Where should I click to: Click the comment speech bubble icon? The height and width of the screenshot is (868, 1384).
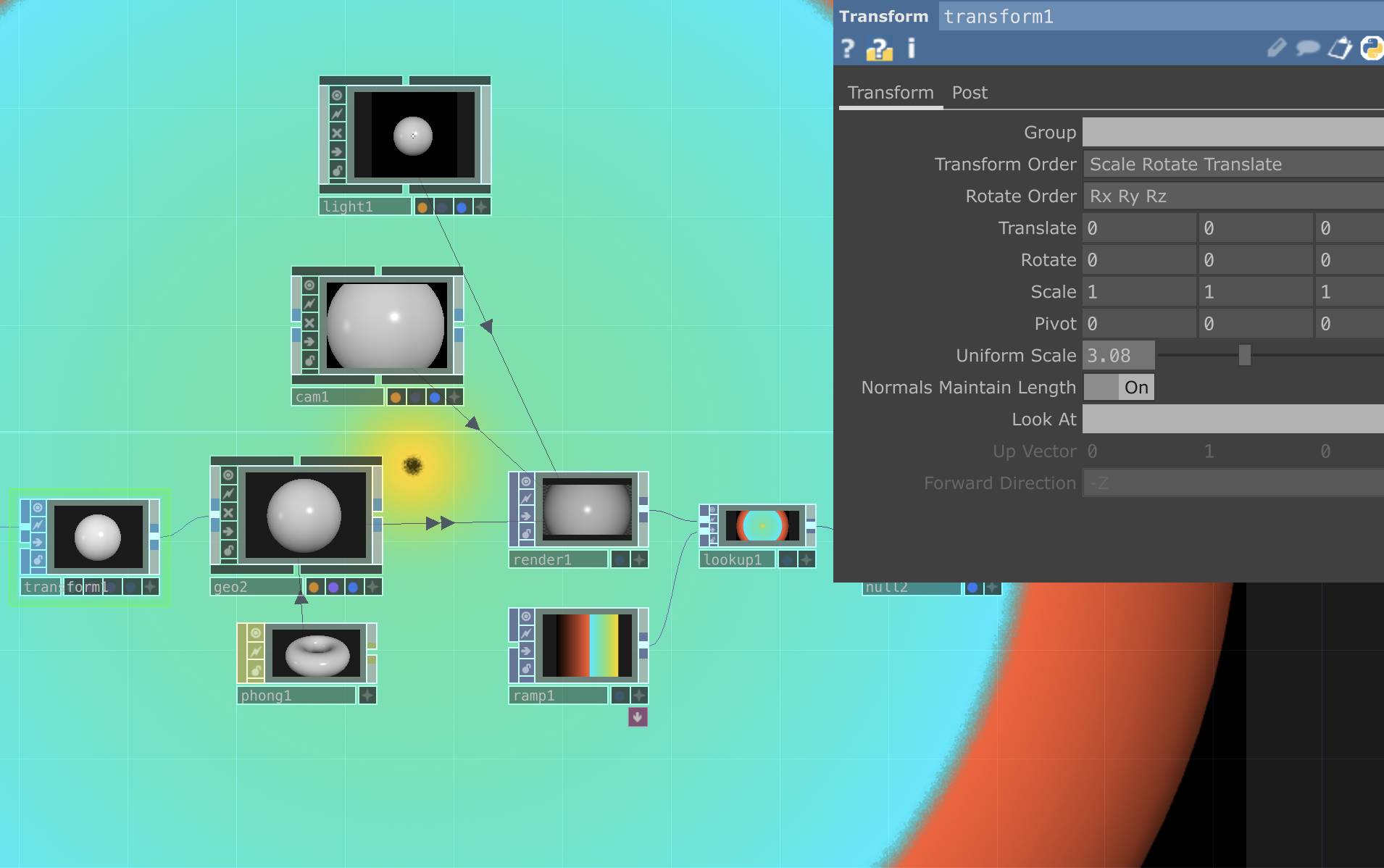pyautogui.click(x=1308, y=49)
